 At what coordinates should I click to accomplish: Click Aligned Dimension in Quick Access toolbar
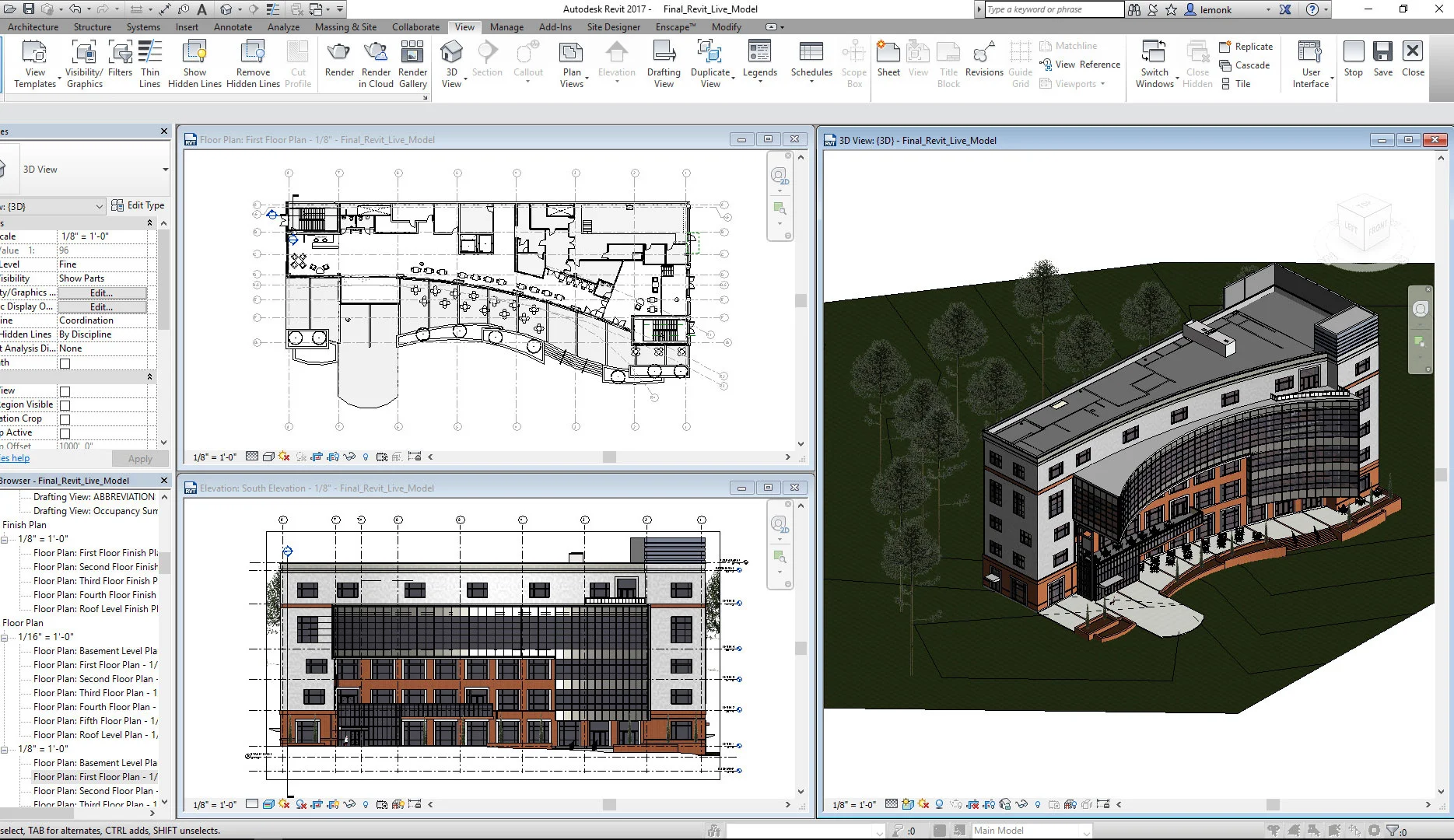click(x=165, y=9)
